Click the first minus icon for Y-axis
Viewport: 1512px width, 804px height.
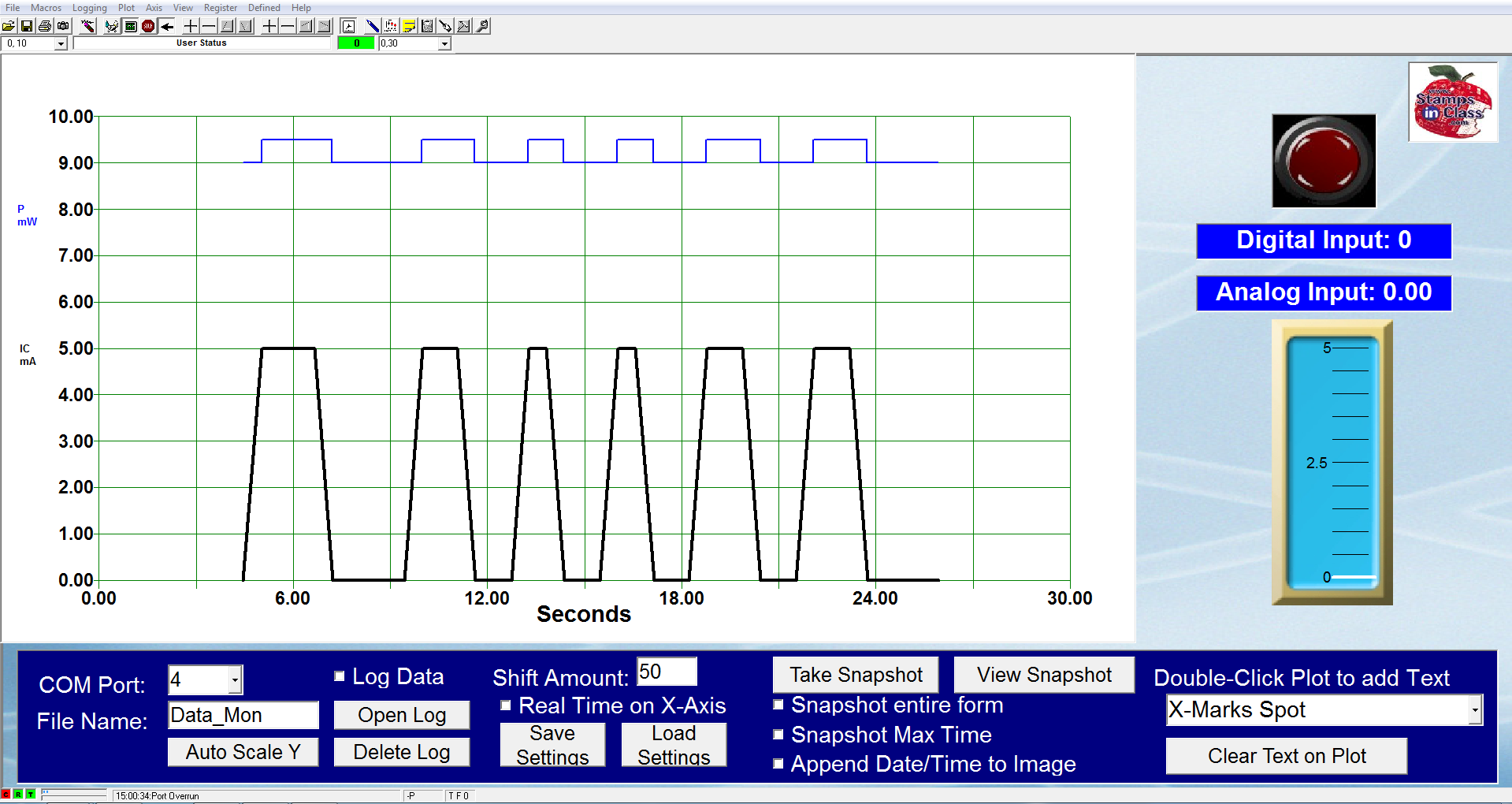(209, 26)
